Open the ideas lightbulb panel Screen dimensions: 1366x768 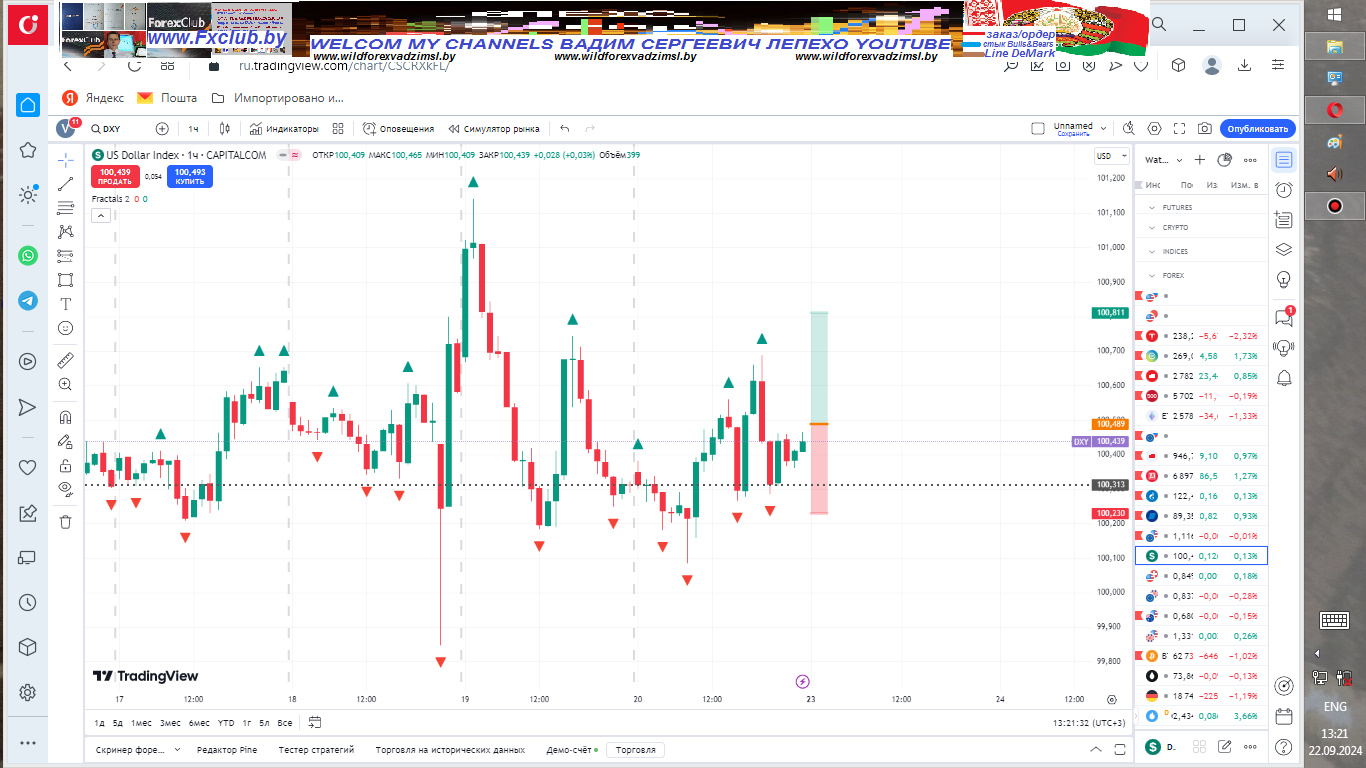click(1284, 280)
